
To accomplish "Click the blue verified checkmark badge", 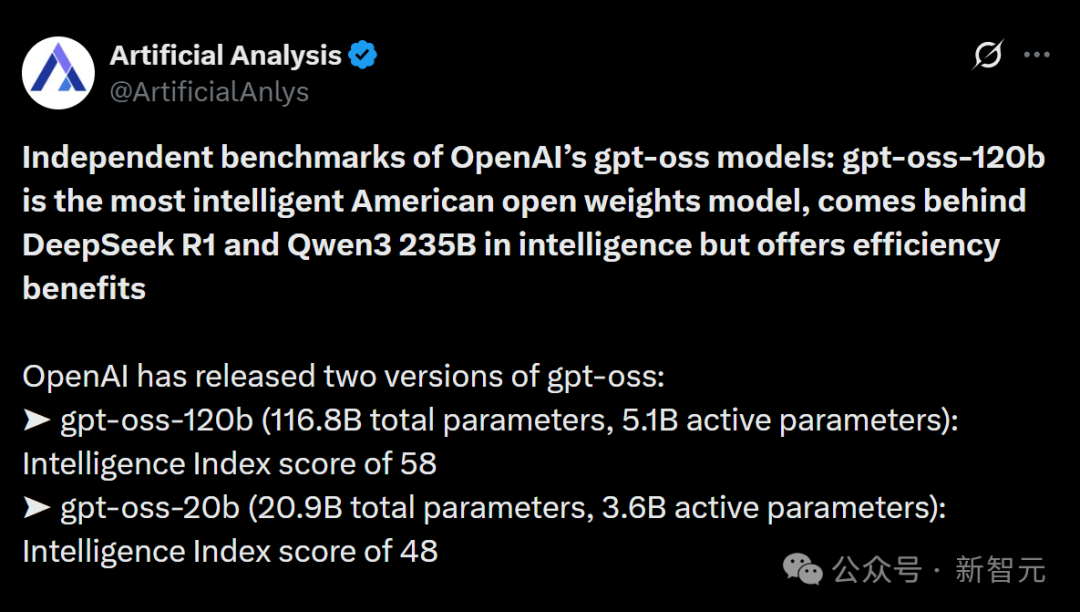I will pos(362,55).
